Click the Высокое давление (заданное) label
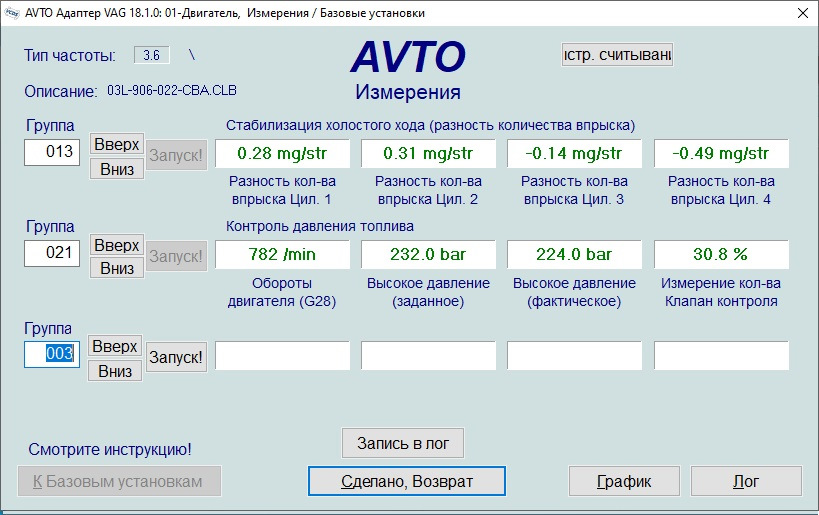This screenshot has width=819, height=515. click(428, 292)
